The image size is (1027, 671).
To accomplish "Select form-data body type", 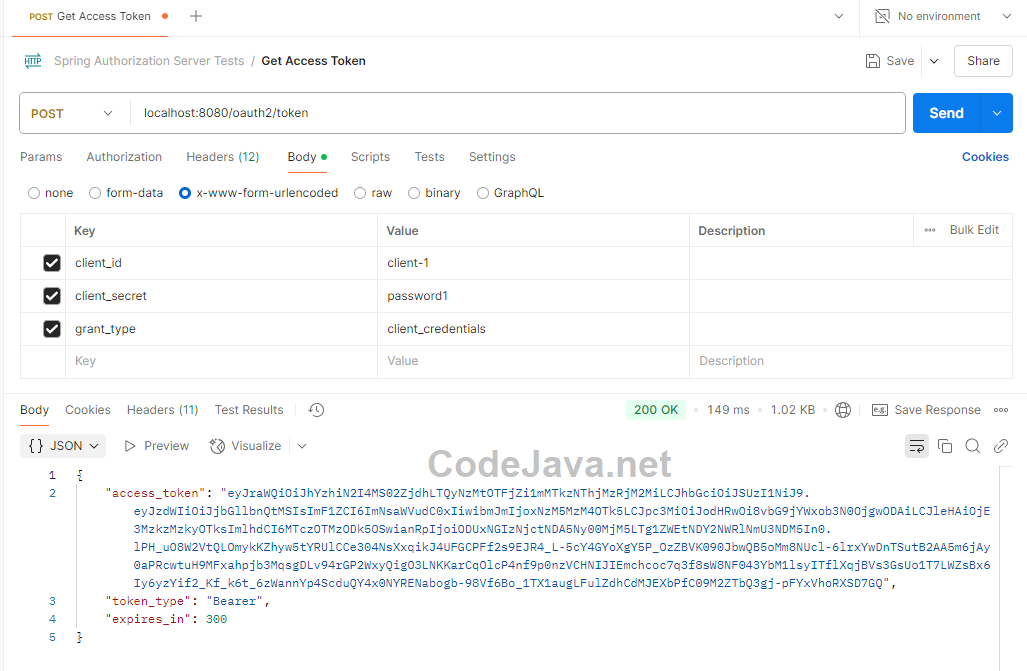I will click(95, 193).
